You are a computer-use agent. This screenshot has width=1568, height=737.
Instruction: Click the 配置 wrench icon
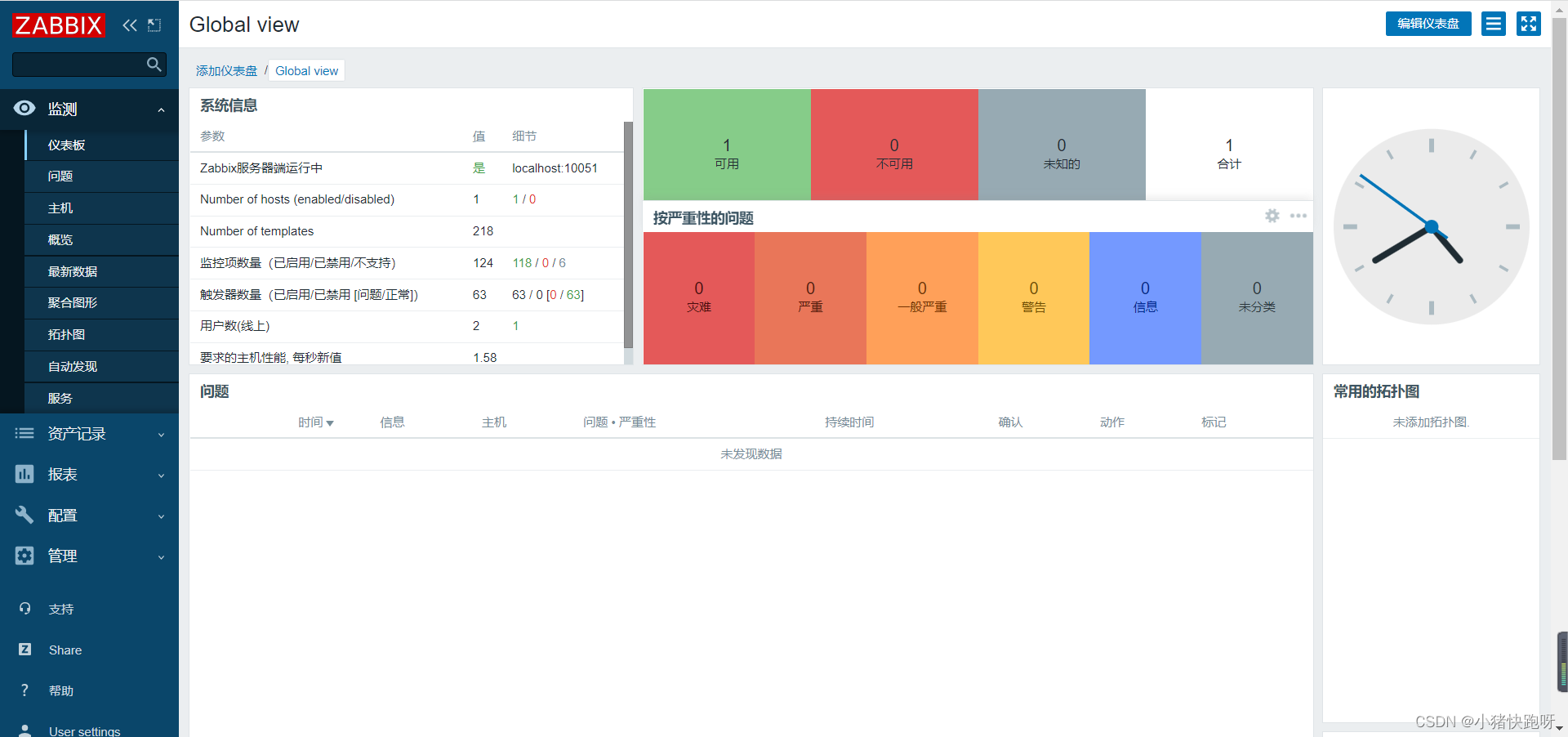(24, 515)
